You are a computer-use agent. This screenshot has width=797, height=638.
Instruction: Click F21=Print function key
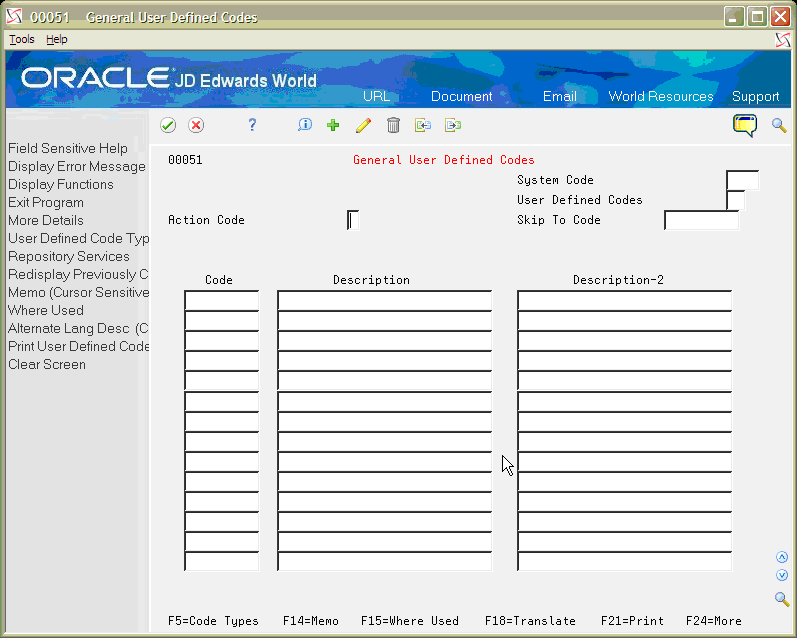click(632, 621)
